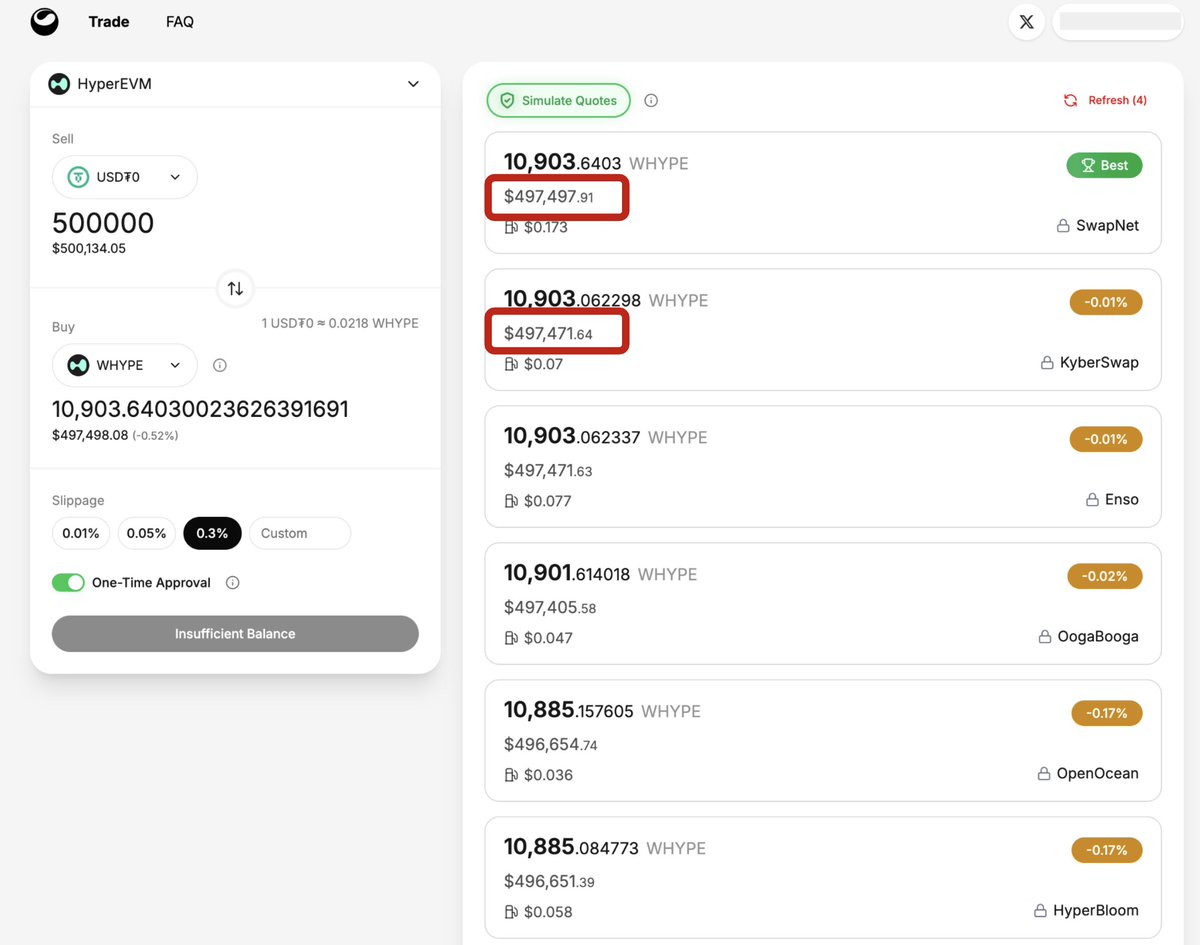Click $0.036 gas fee in OpenOcean quote
Image resolution: width=1200 pixels, height=945 pixels.
click(x=548, y=775)
